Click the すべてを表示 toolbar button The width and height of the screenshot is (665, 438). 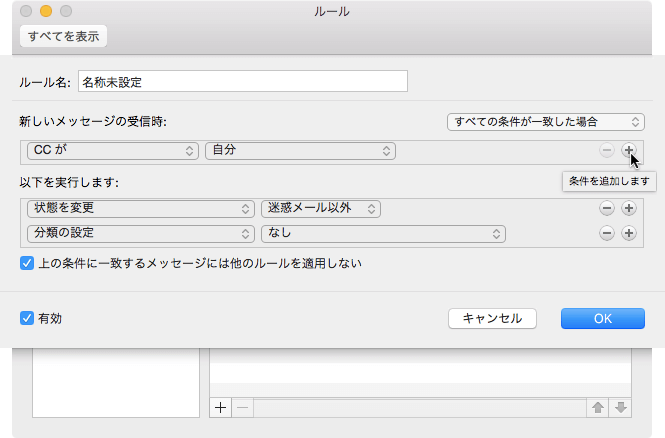62,37
